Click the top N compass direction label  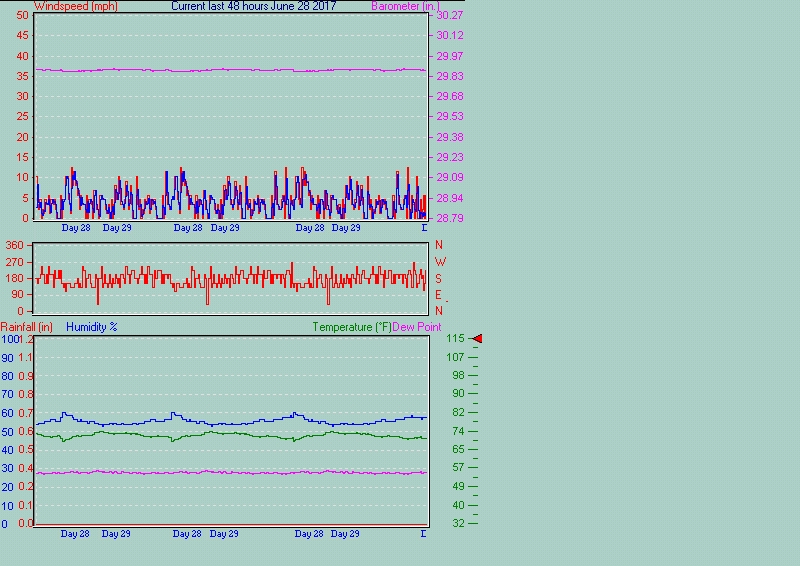(439, 246)
